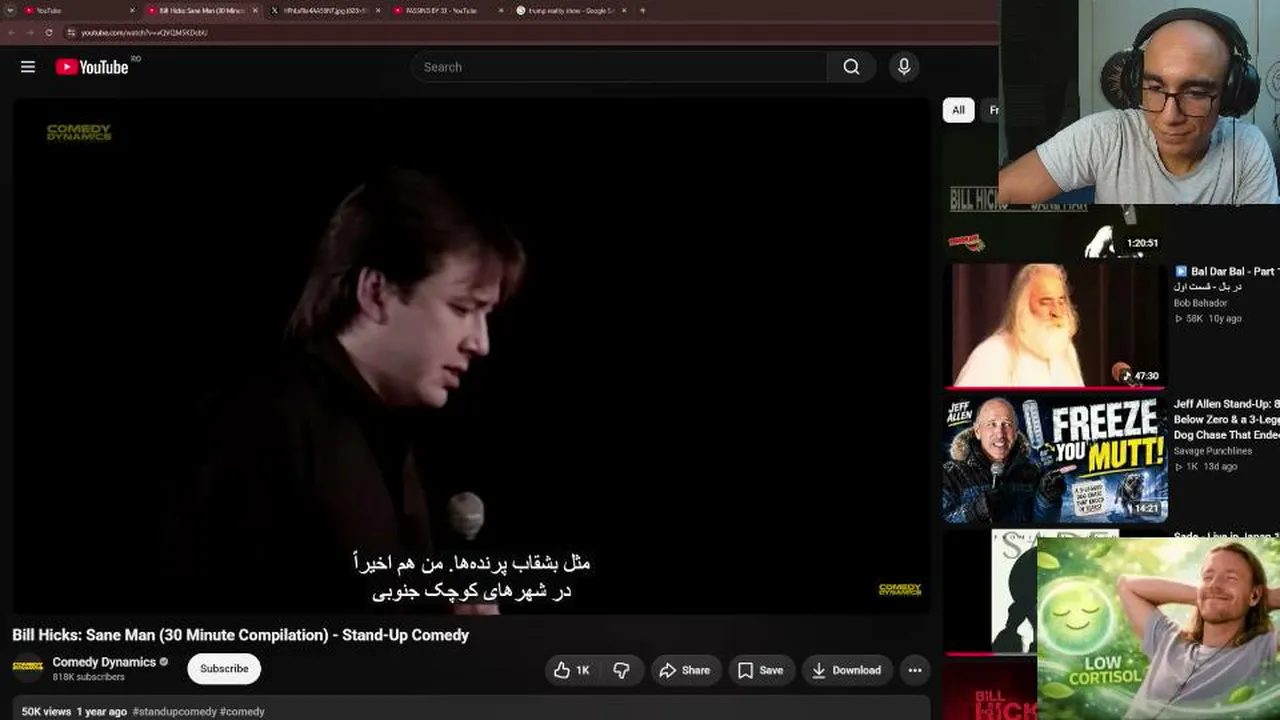Screen dimensions: 1280x720
Task: Click the video title Bill Hicks: Sane Man
Action: pyautogui.click(x=240, y=635)
